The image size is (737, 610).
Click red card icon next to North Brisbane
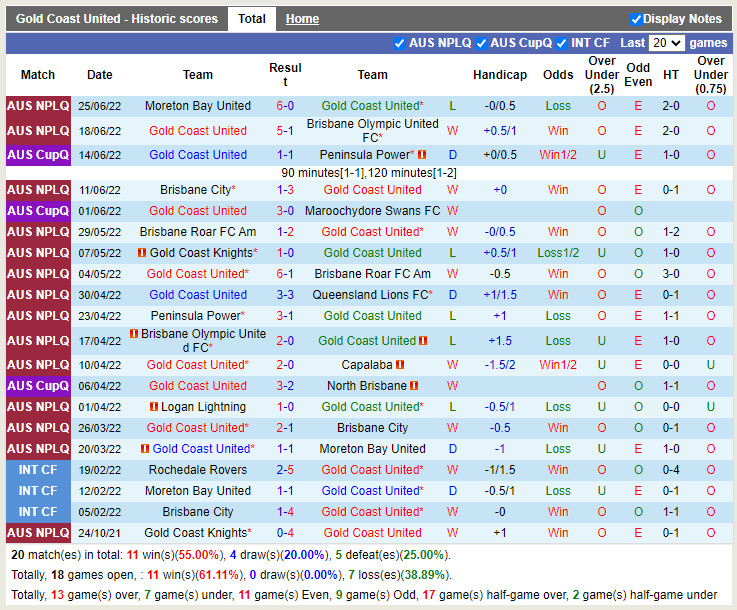click(x=413, y=386)
